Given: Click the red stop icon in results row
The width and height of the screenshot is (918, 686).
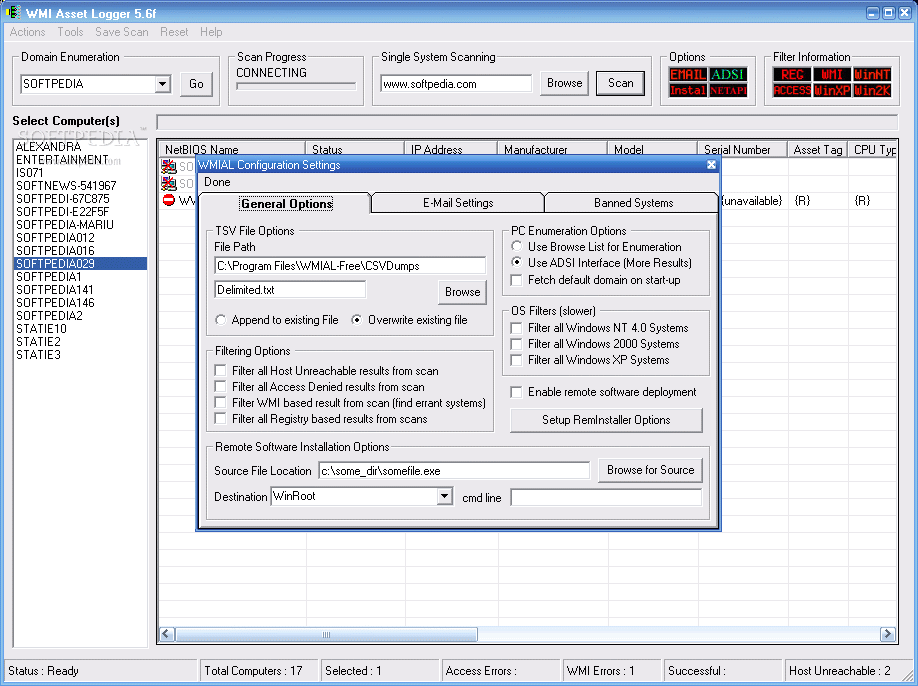Looking at the screenshot, I should pyautogui.click(x=169, y=201).
